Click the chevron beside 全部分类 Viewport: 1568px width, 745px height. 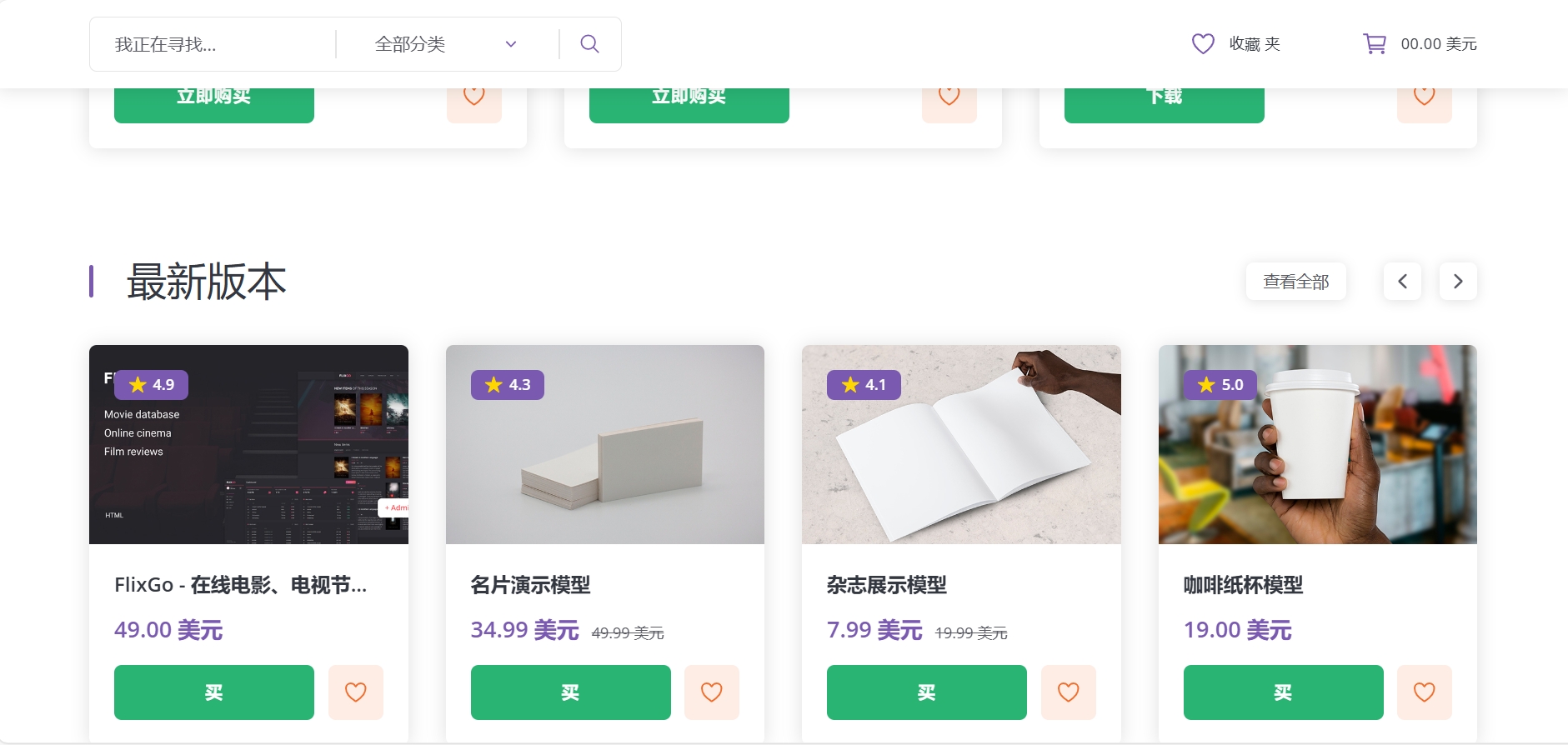[x=511, y=44]
